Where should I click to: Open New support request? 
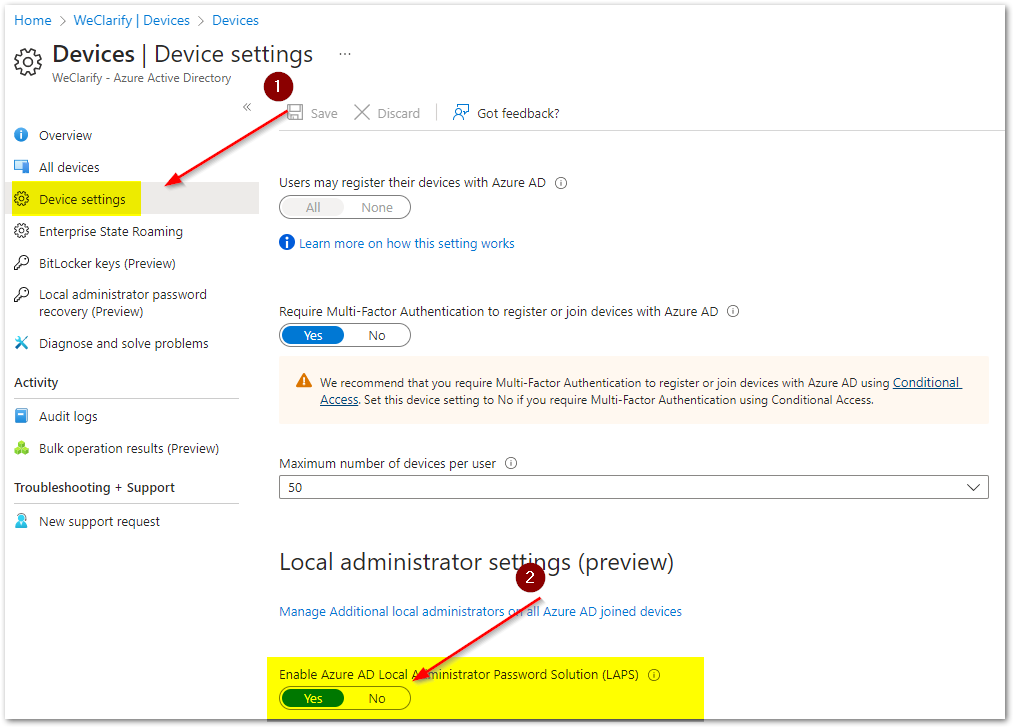(99, 521)
